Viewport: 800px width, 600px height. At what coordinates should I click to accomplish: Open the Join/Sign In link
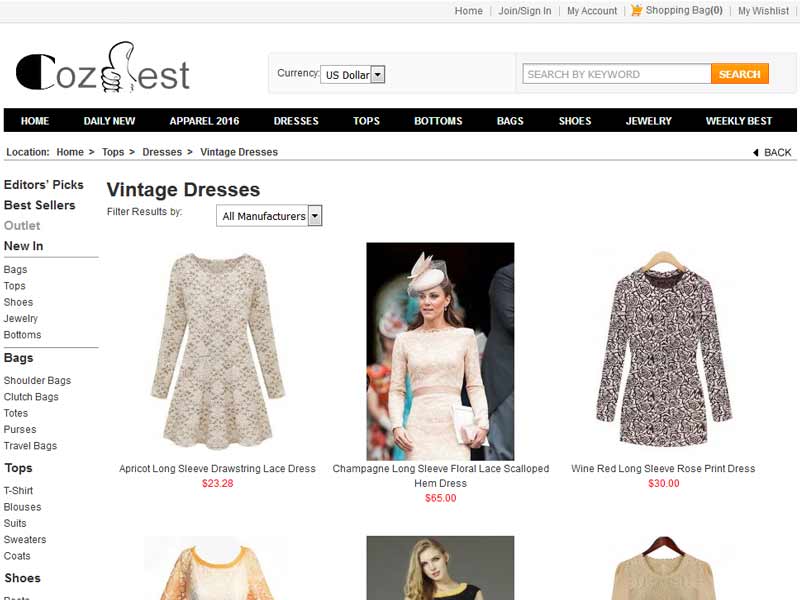tap(524, 11)
